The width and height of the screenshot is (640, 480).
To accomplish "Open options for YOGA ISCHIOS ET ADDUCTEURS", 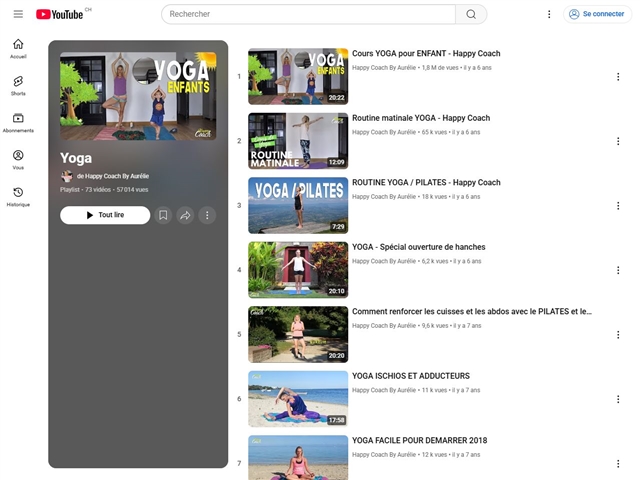I will [617, 399].
